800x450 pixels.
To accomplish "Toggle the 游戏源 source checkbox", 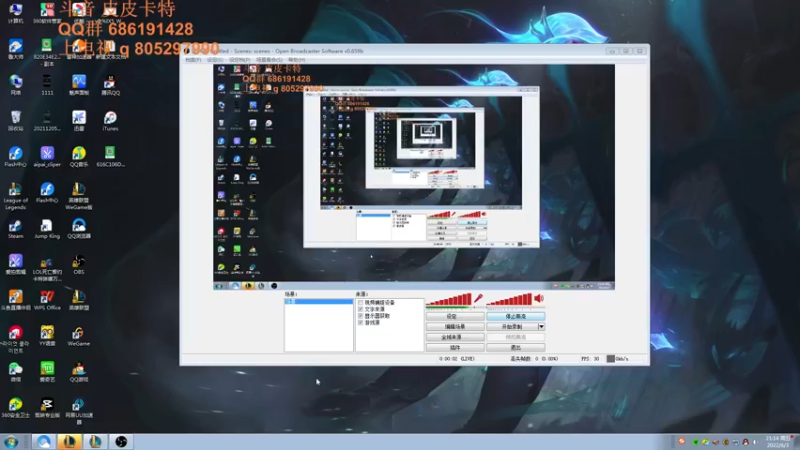I will point(361,322).
